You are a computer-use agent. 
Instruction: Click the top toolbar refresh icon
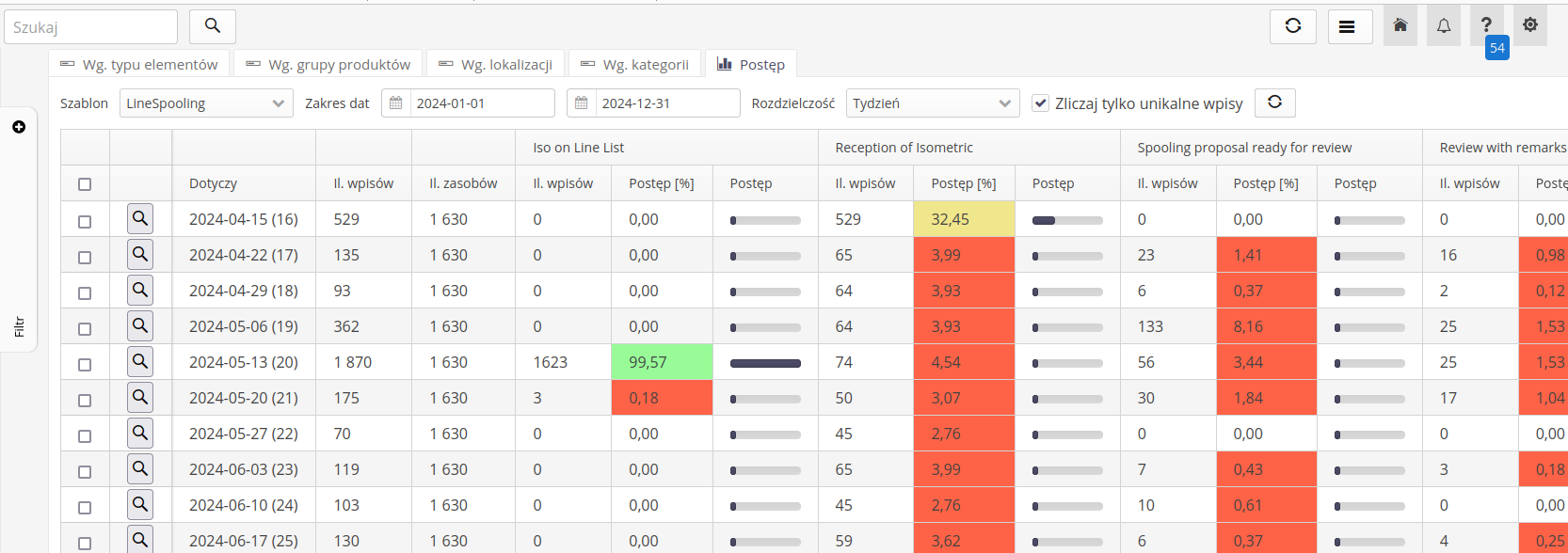[1292, 26]
